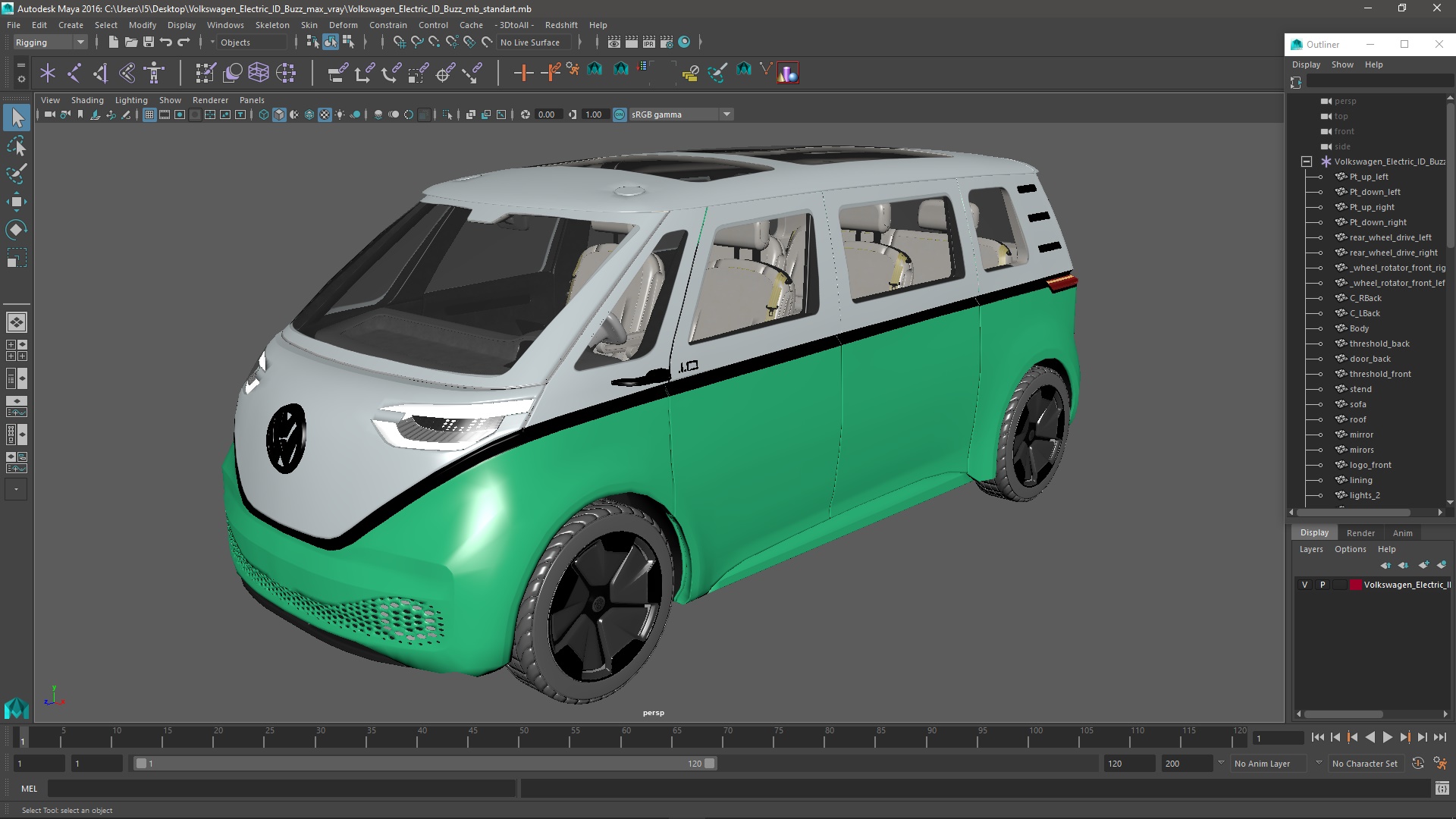The height and width of the screenshot is (819, 1456).
Task: Click the Wireframe display icon in viewport
Action: 264,115
